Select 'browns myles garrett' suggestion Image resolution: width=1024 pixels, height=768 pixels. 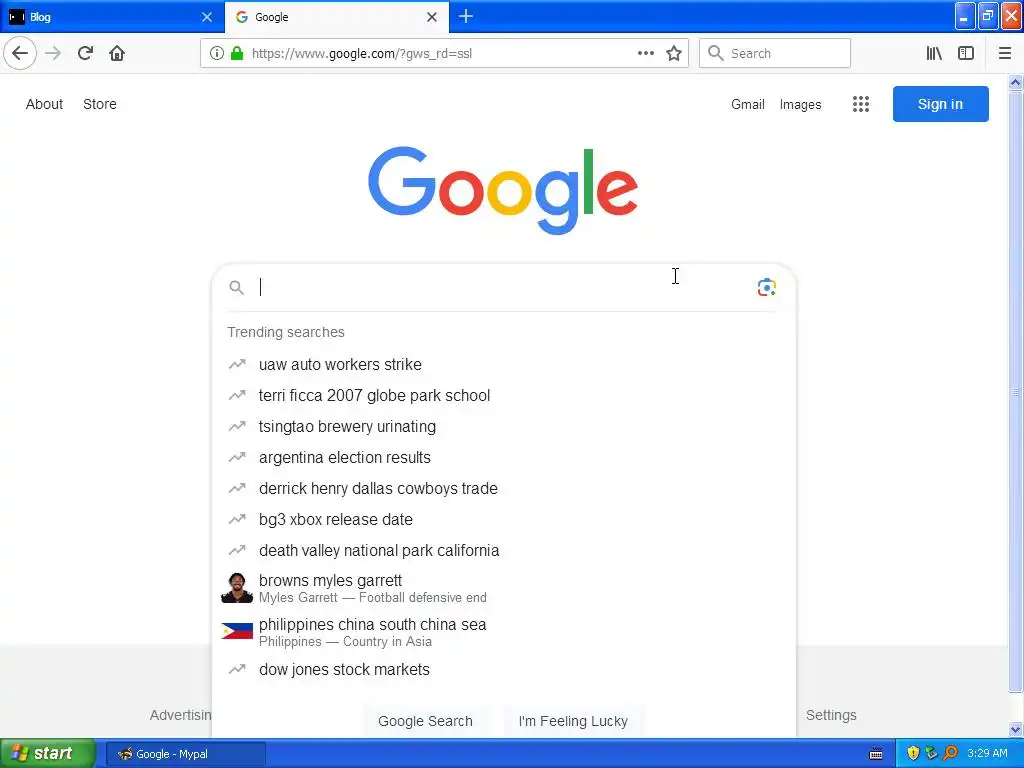(503, 588)
